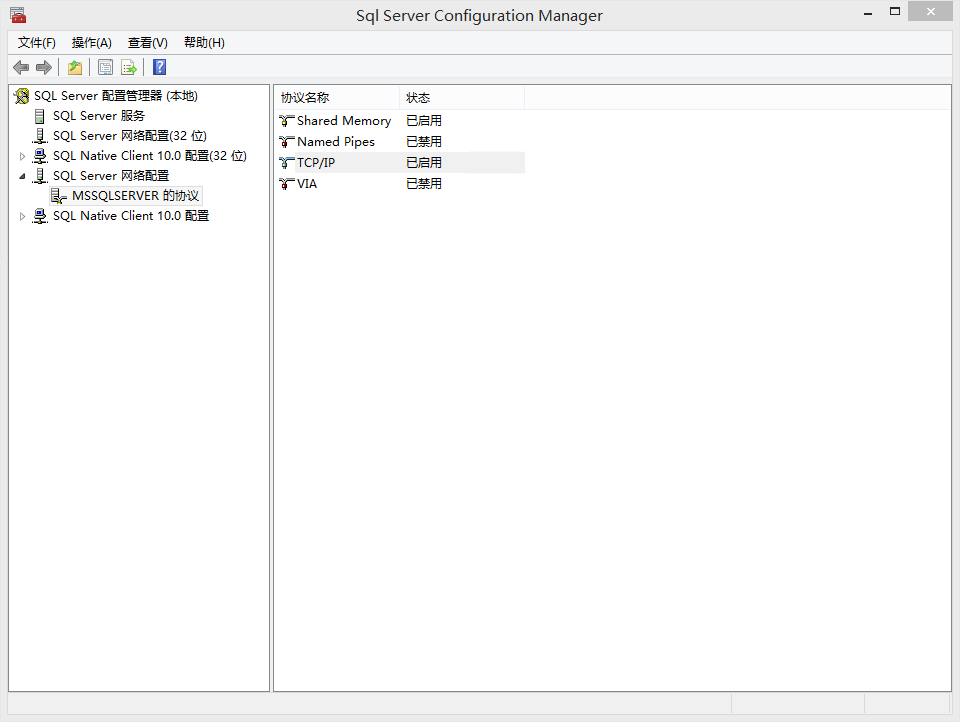Image resolution: width=960 pixels, height=722 pixels.
Task: Close the Sql Server Configuration Manager window
Action: click(x=931, y=12)
